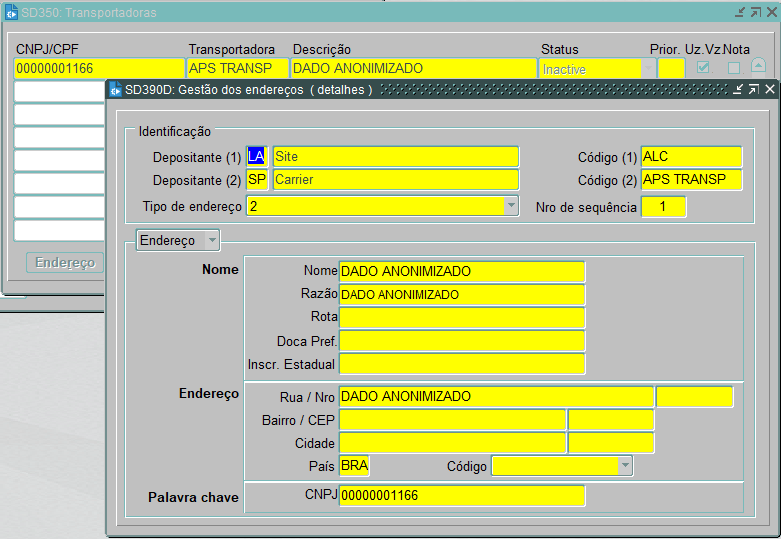This screenshot has height=539, width=781.
Task: Click the Endereço button in SD350 window
Action: pos(65,263)
